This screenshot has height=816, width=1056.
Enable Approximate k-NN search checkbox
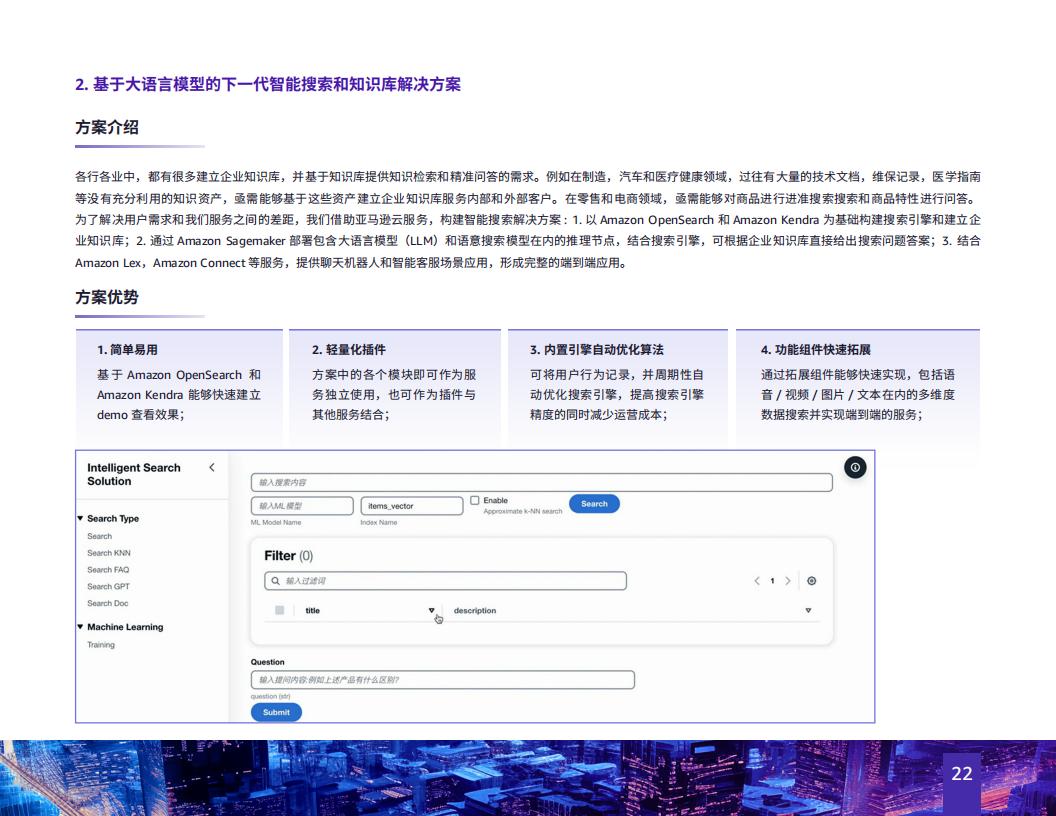pyautogui.click(x=475, y=500)
